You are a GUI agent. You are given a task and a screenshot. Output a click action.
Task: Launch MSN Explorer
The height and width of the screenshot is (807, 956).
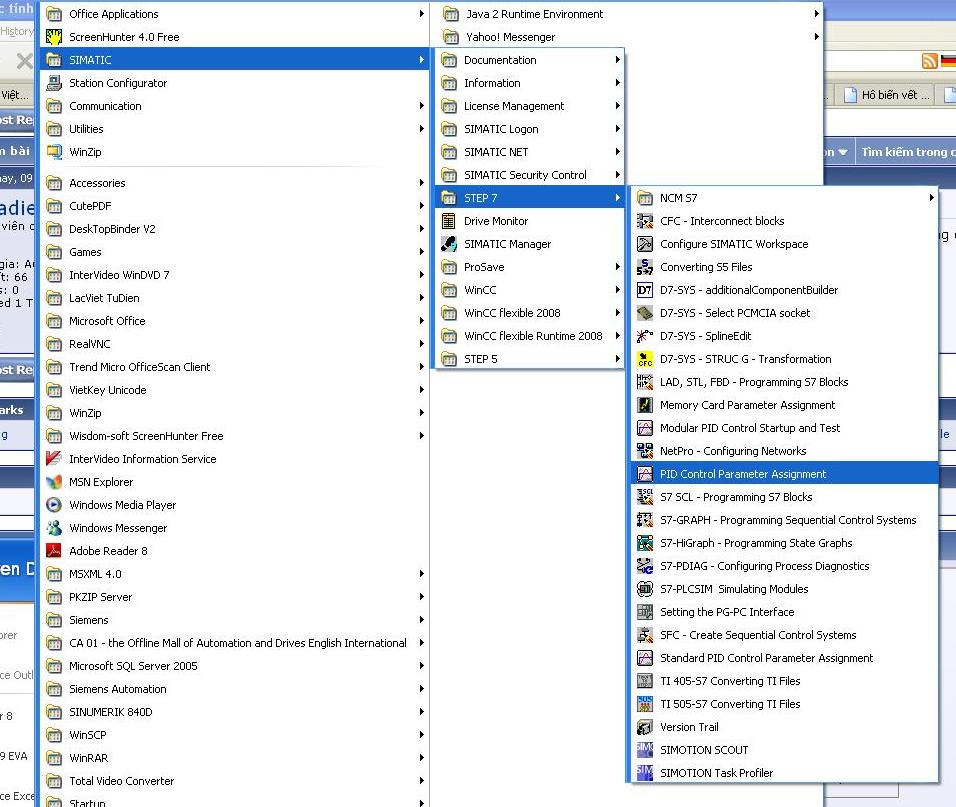[235, 482]
